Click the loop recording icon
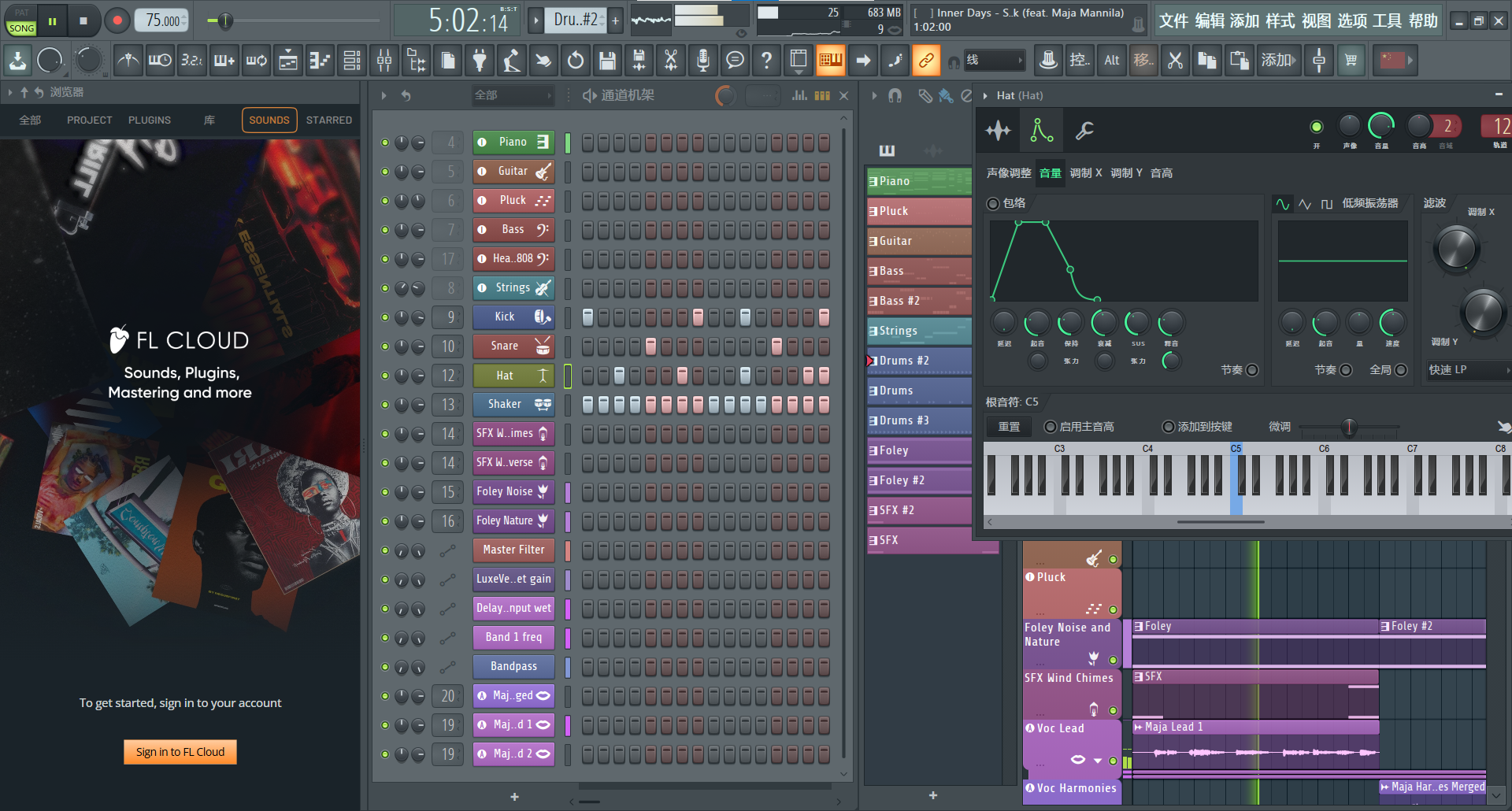Screen dimensions: 1512x811 coord(256,61)
